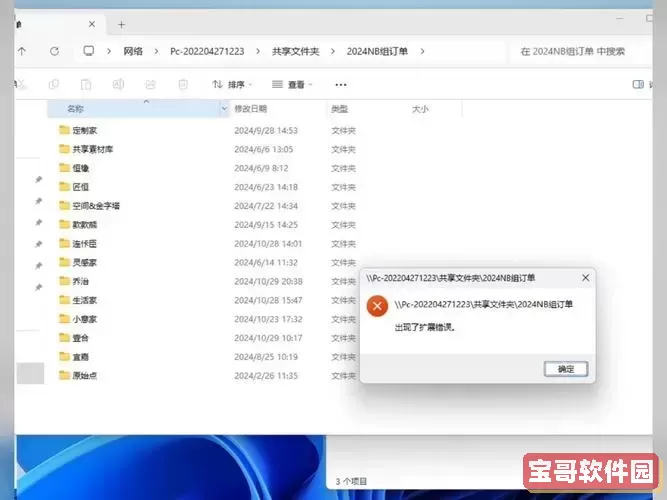Viewport: 667px width, 500px height.
Task: Click the Delete trash toolbar icon
Action: (x=183, y=84)
